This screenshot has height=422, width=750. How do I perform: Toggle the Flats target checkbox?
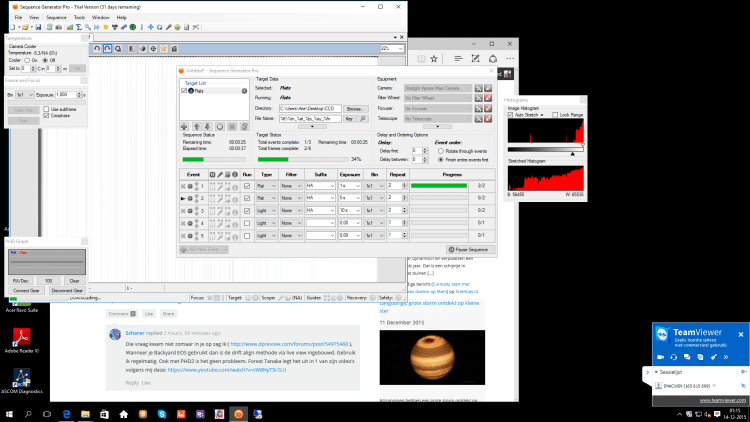(x=184, y=91)
